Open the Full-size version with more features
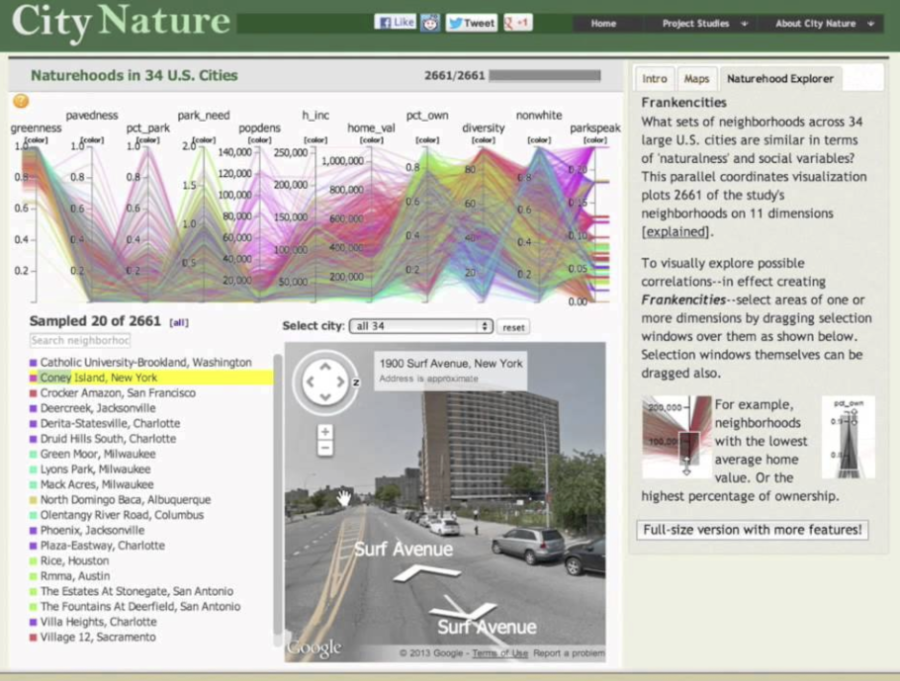The height and width of the screenshot is (681, 900). coord(751,530)
